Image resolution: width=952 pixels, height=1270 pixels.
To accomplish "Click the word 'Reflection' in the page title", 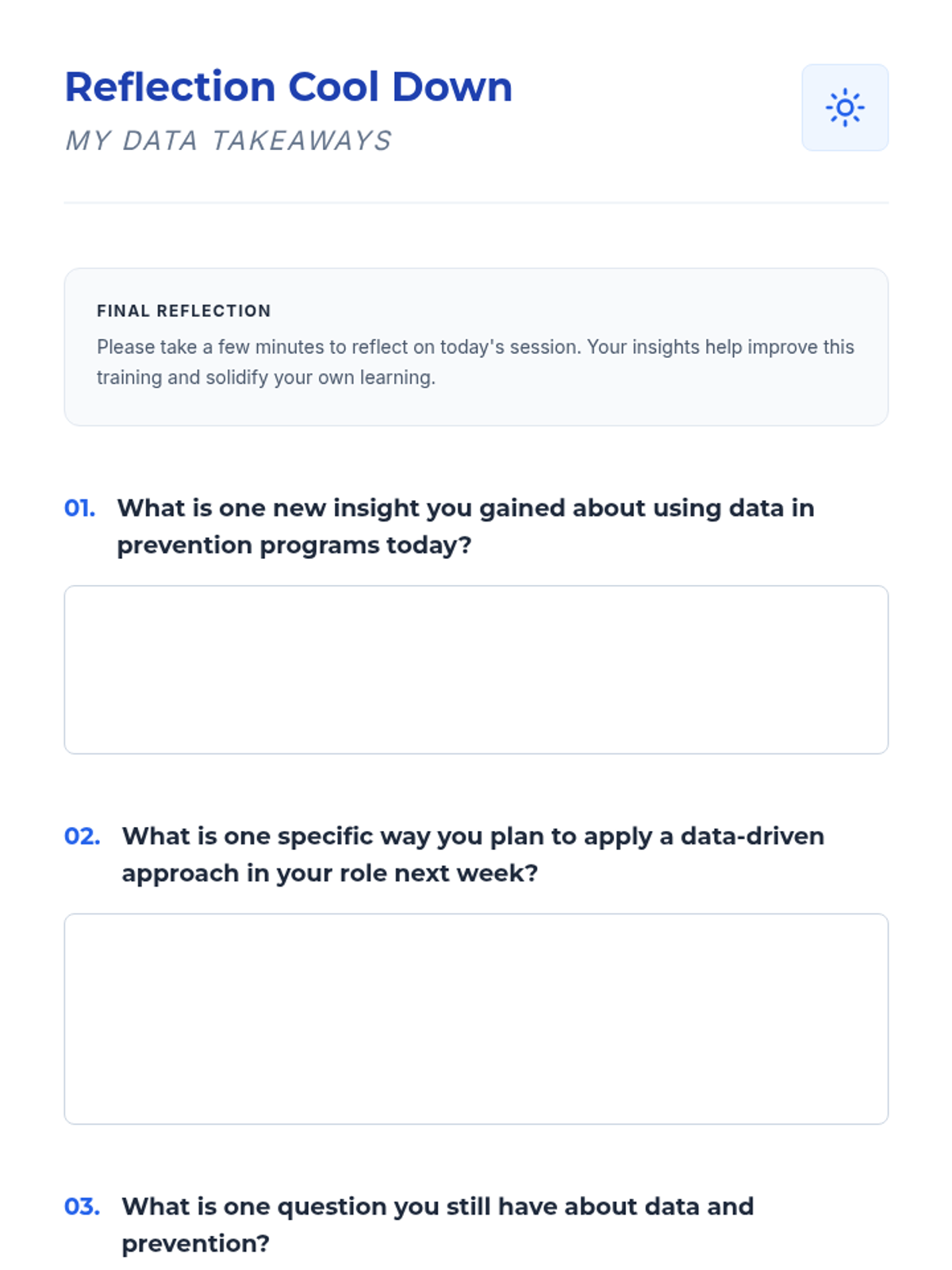I will (x=170, y=87).
